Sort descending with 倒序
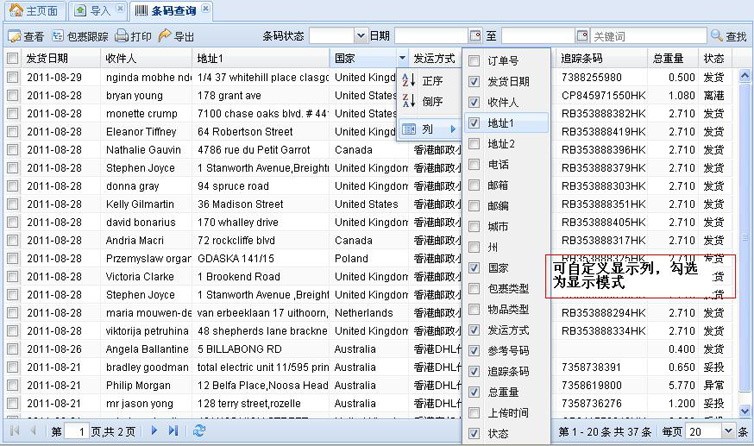This screenshot has width=754, height=446. [427, 102]
